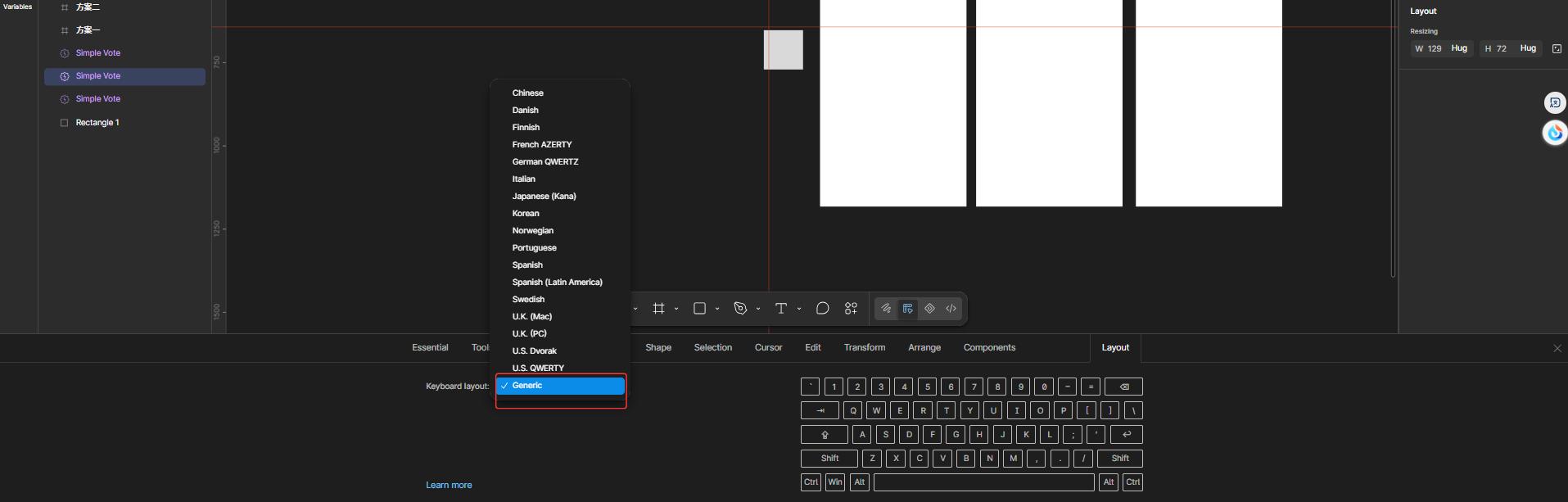Click the floating translate icon
This screenshot has height=502, width=1568.
tap(1555, 102)
